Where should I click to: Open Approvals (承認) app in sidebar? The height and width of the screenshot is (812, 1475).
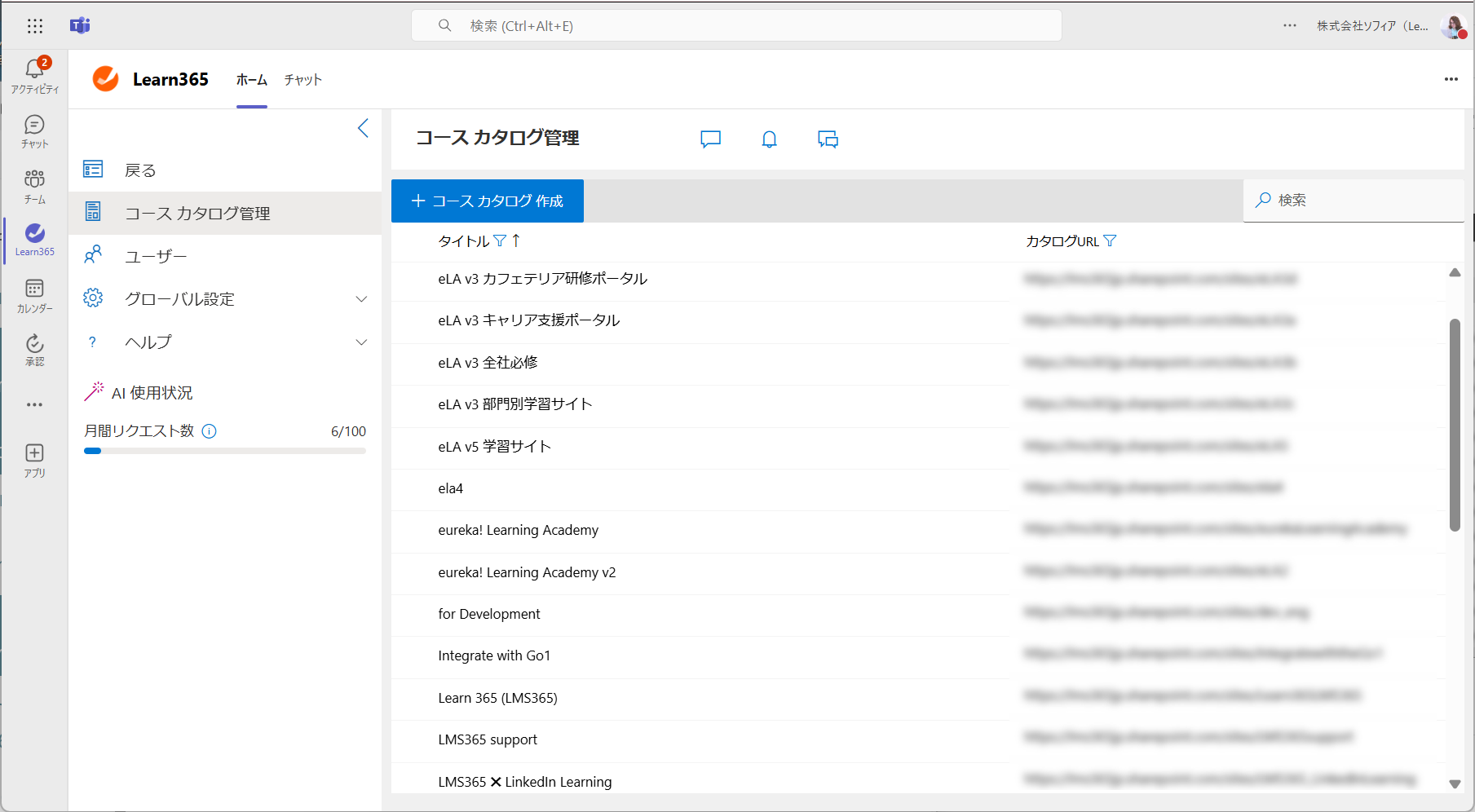click(x=34, y=351)
